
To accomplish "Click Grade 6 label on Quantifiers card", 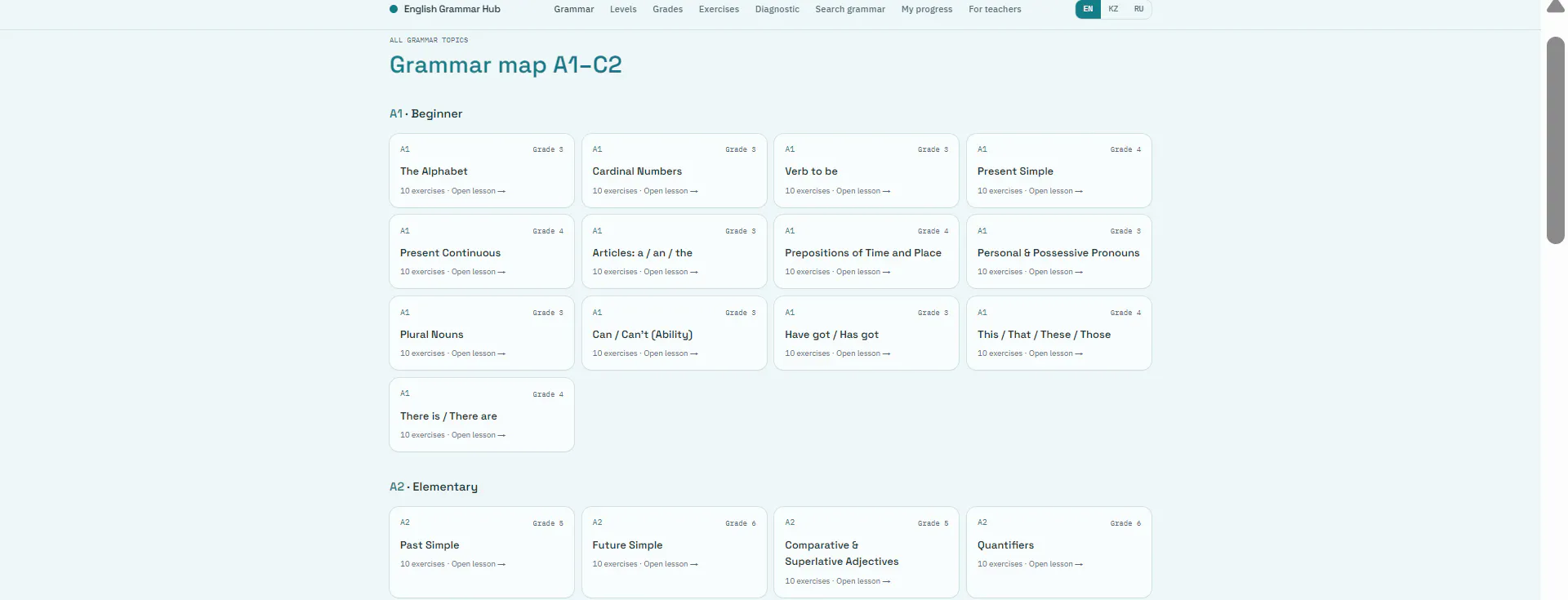I will pyautogui.click(x=1125, y=523).
